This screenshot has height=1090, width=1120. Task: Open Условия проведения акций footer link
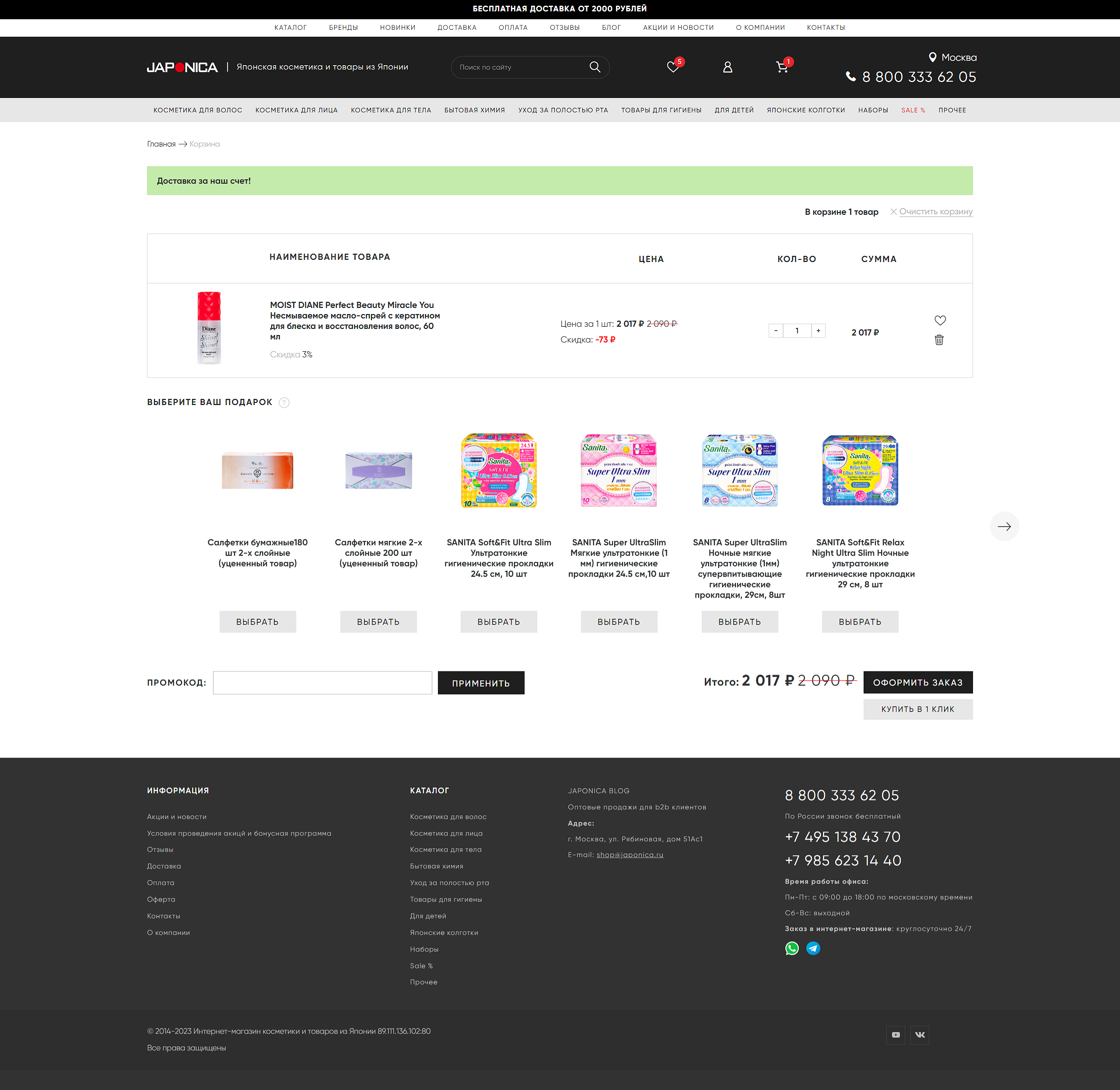(239, 834)
